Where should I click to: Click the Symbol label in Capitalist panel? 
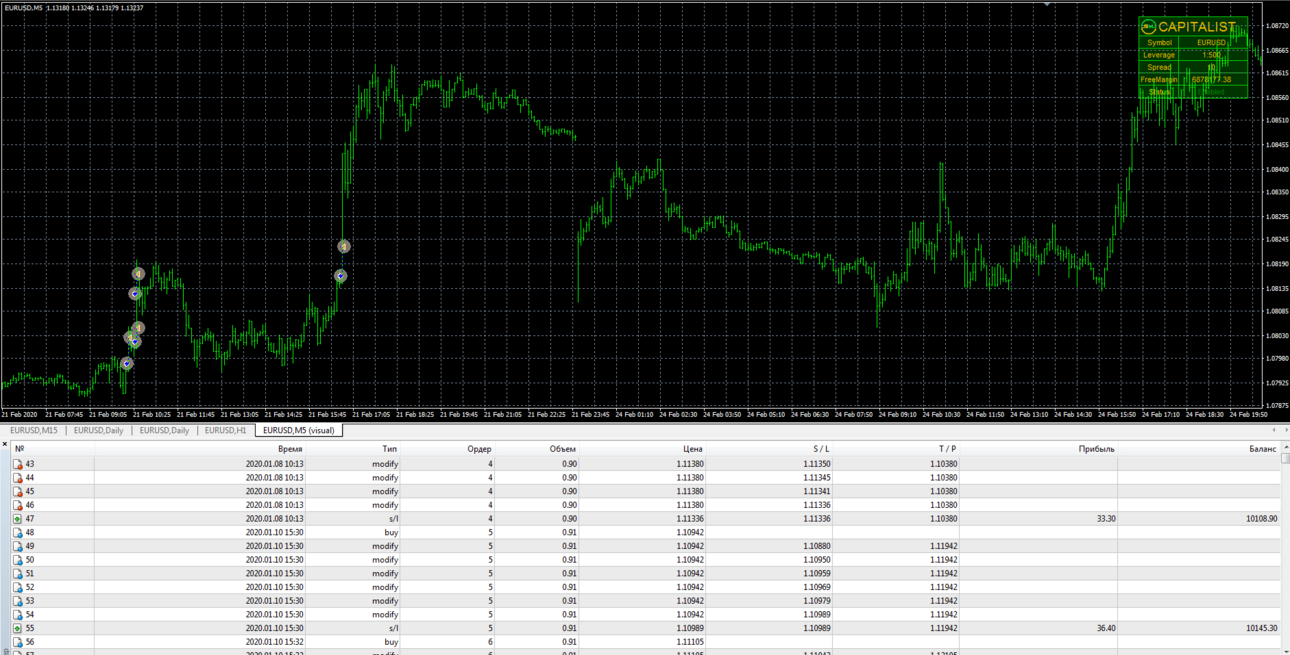[1159, 43]
